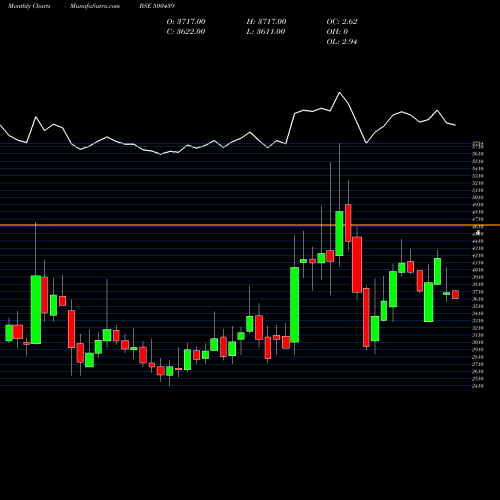Viewport: 500px width, 500px height.
Task: Click the 2419 price axis label
Action: pos(478,386)
